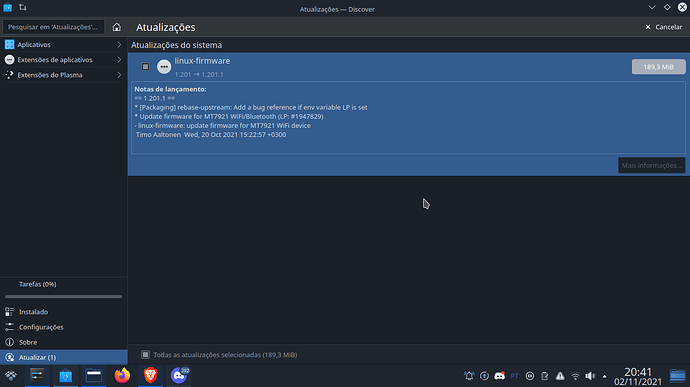Click the linux-firmware package icon
The height and width of the screenshot is (387, 690).
(164, 66)
